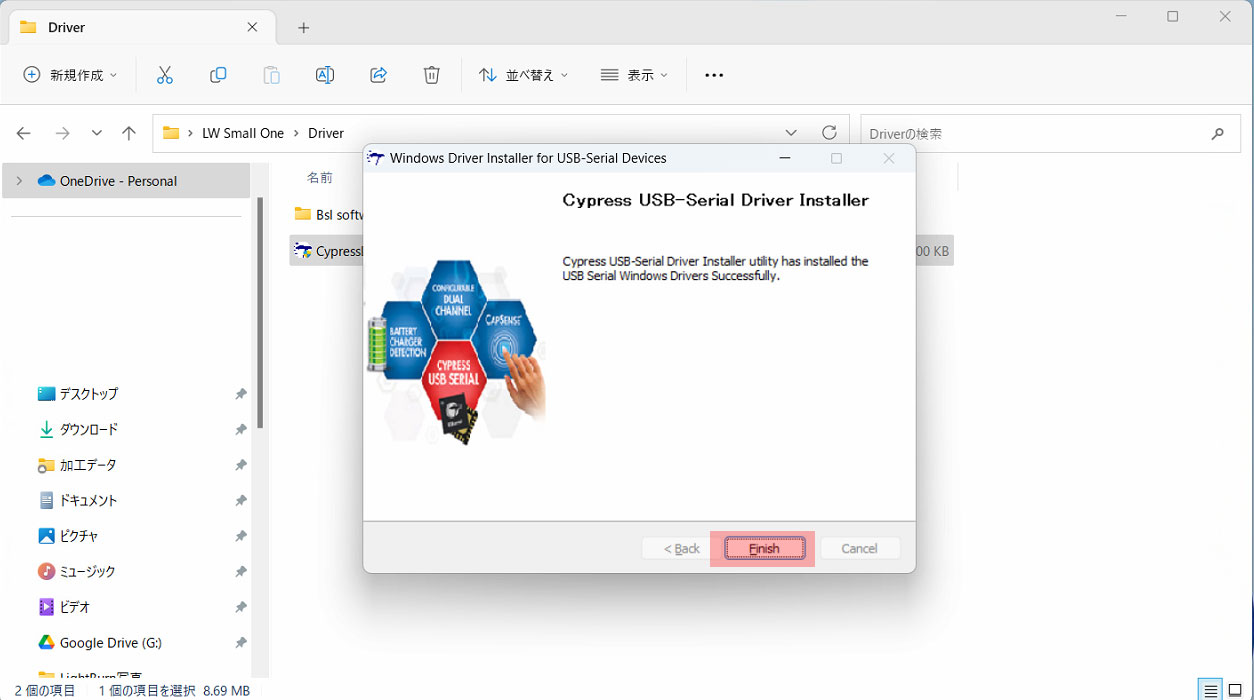Open the 並べ替え (Sort) dropdown
1254x700 pixels.
523,75
